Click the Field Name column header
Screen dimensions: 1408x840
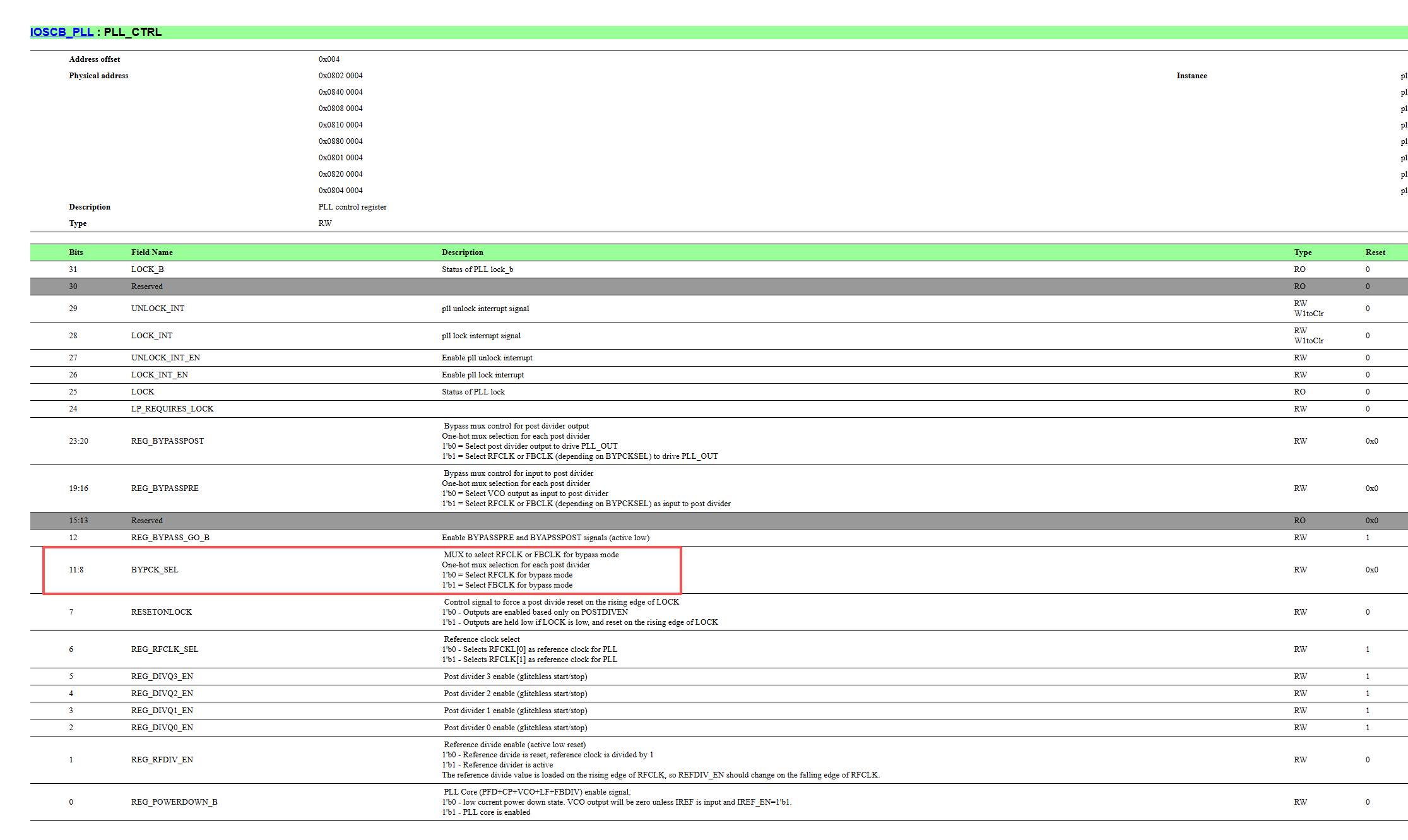[151, 252]
